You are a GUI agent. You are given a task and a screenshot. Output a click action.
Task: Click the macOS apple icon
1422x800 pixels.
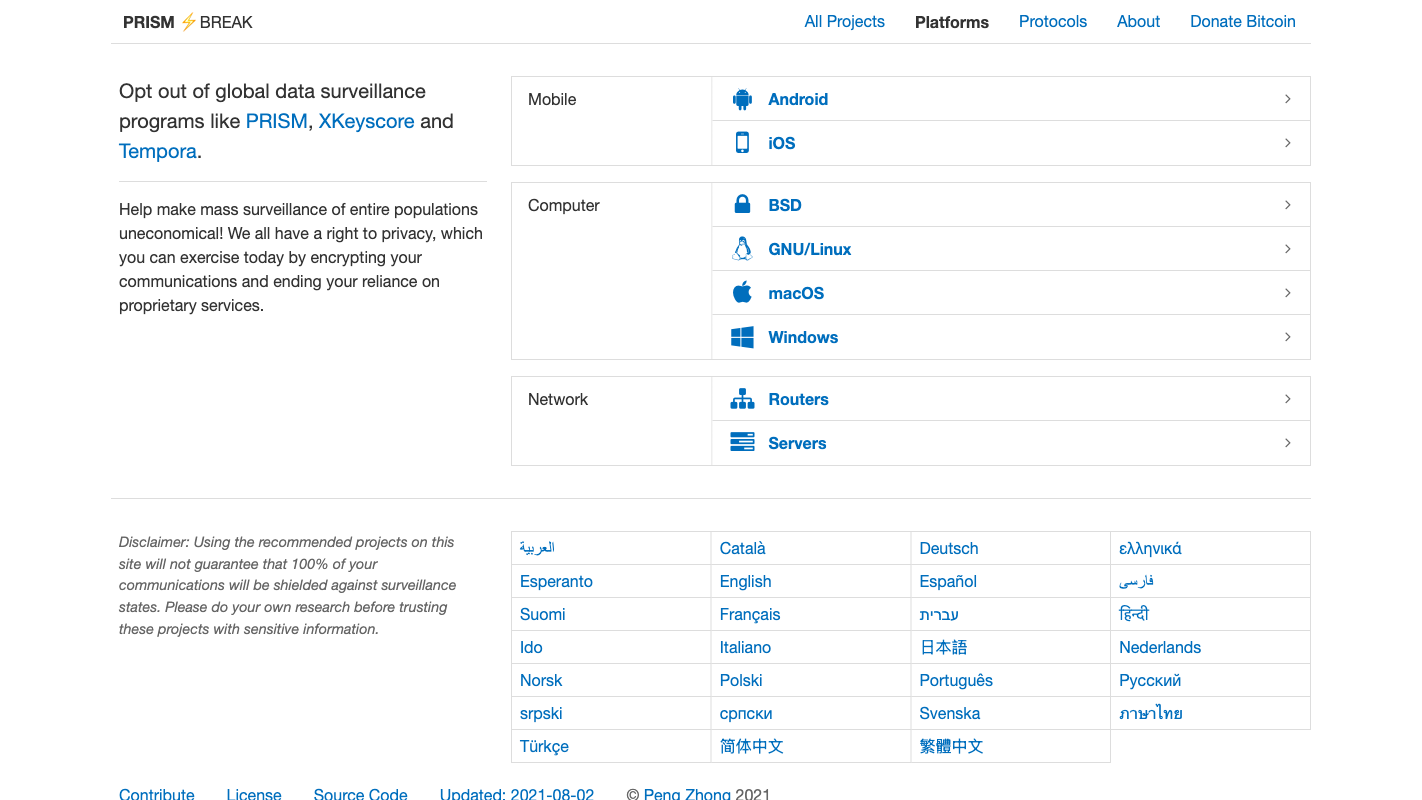[x=742, y=292]
